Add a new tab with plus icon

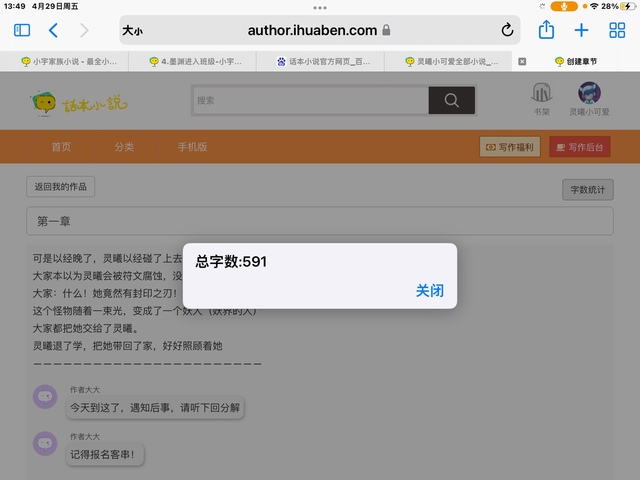(x=581, y=30)
